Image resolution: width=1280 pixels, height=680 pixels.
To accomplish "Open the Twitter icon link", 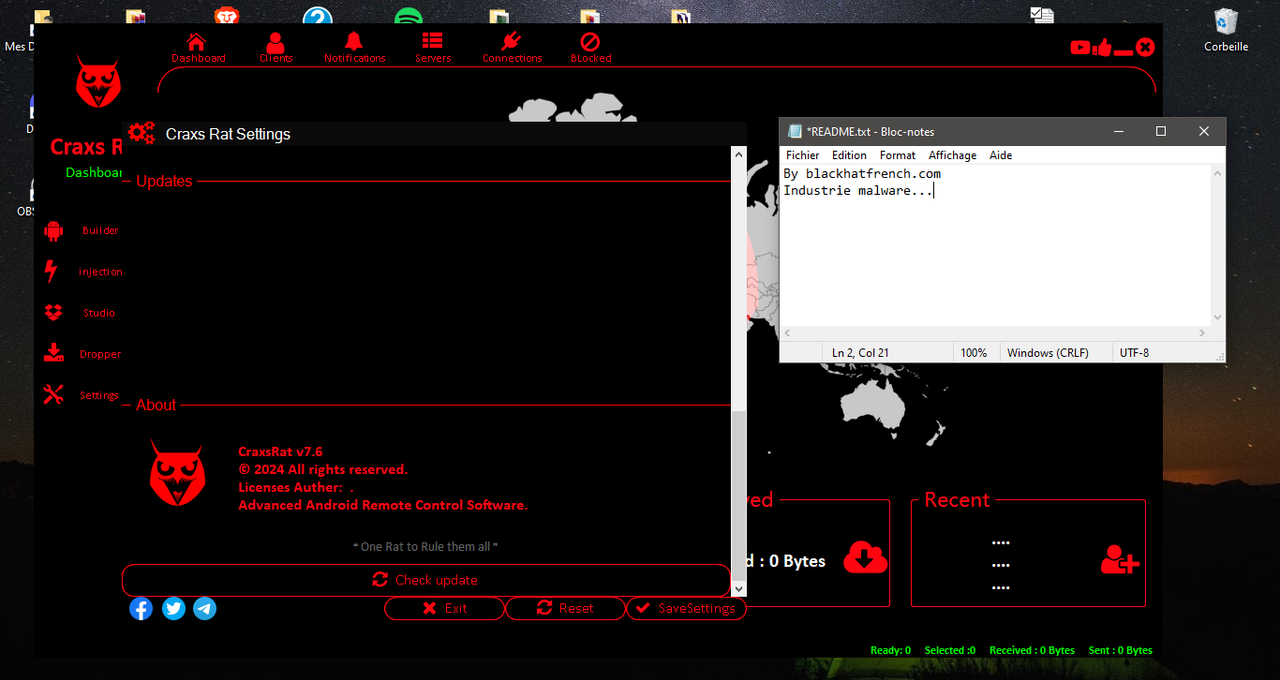I will pyautogui.click(x=174, y=608).
